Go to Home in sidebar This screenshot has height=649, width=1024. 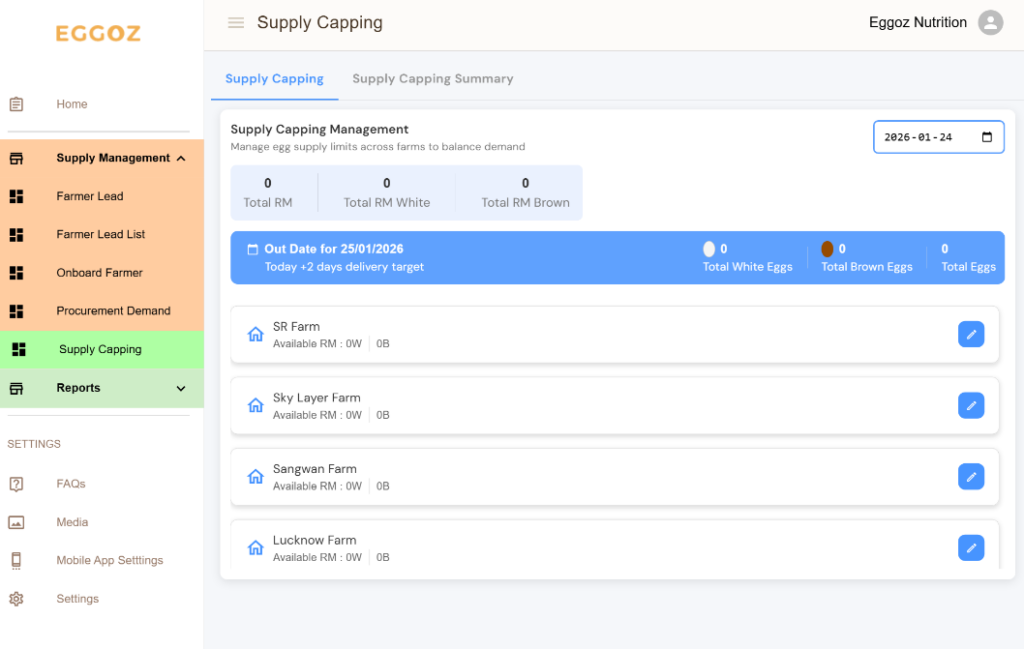pyautogui.click(x=71, y=104)
